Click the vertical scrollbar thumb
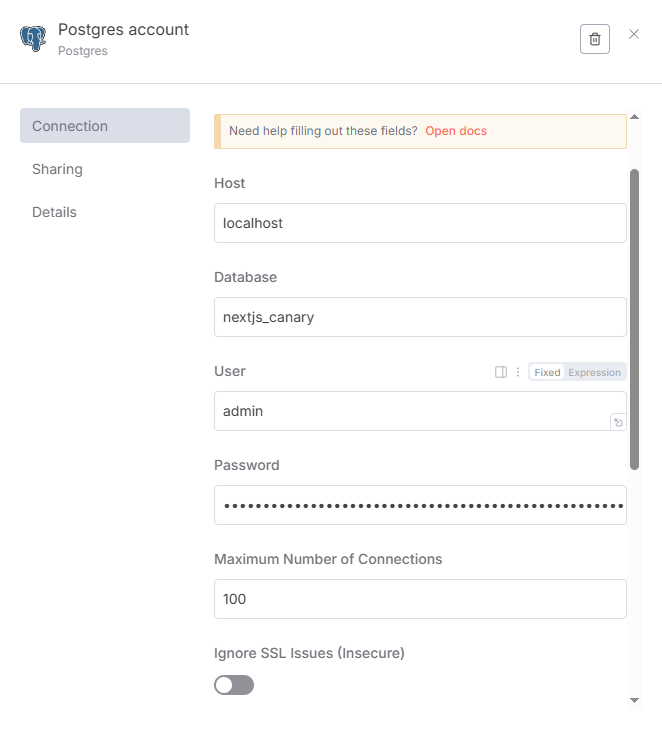Viewport: 662px width, 729px height. point(634,319)
